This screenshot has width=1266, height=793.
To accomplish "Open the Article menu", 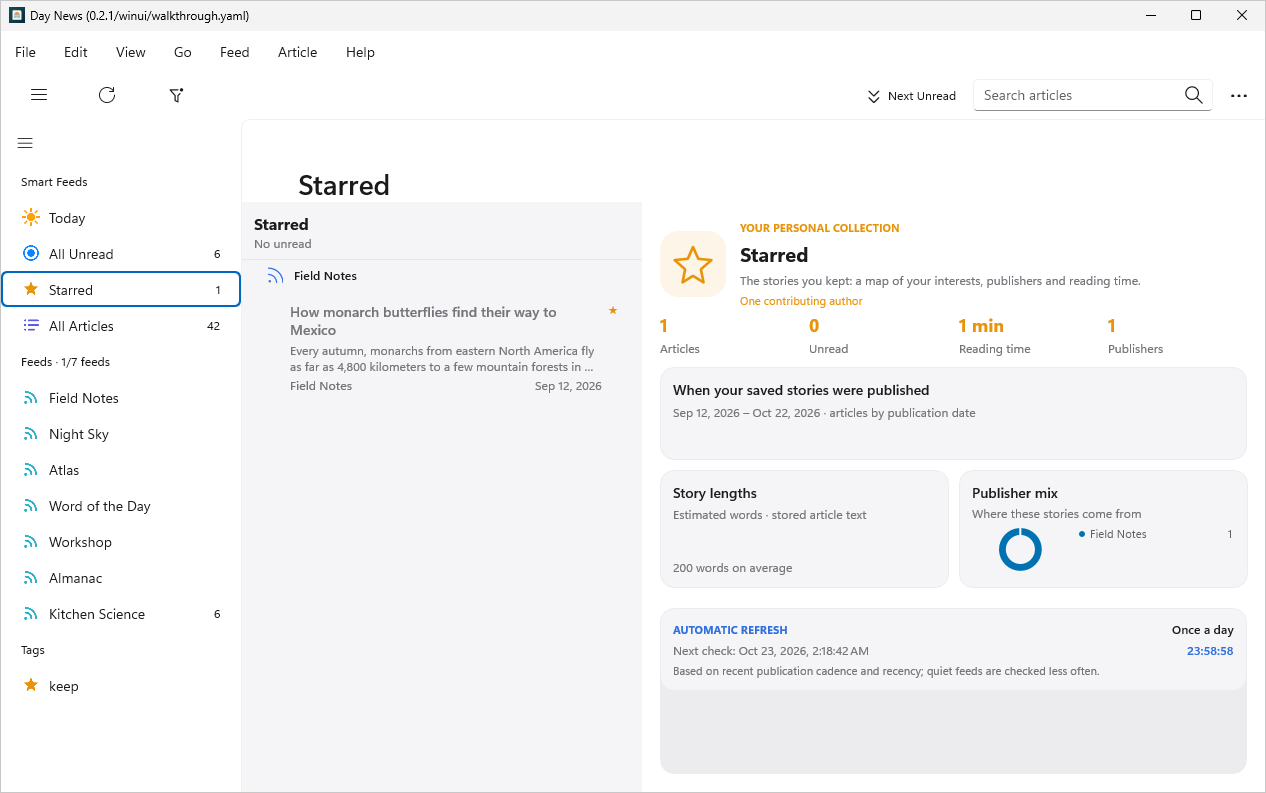I will point(298,52).
